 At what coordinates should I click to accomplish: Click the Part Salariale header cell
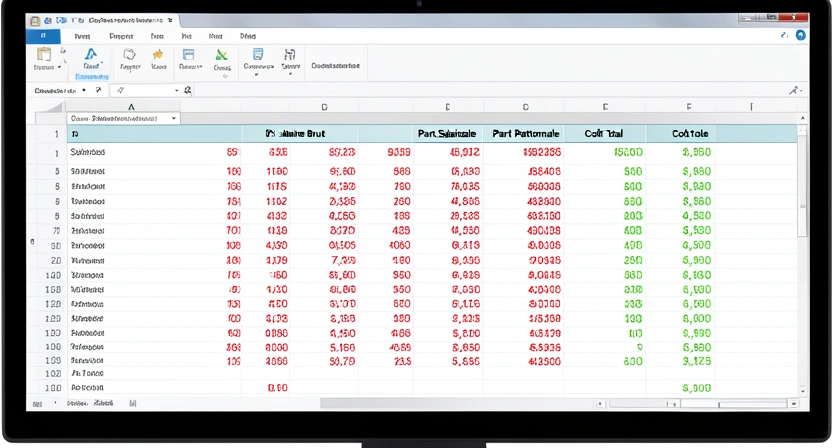pos(447,134)
